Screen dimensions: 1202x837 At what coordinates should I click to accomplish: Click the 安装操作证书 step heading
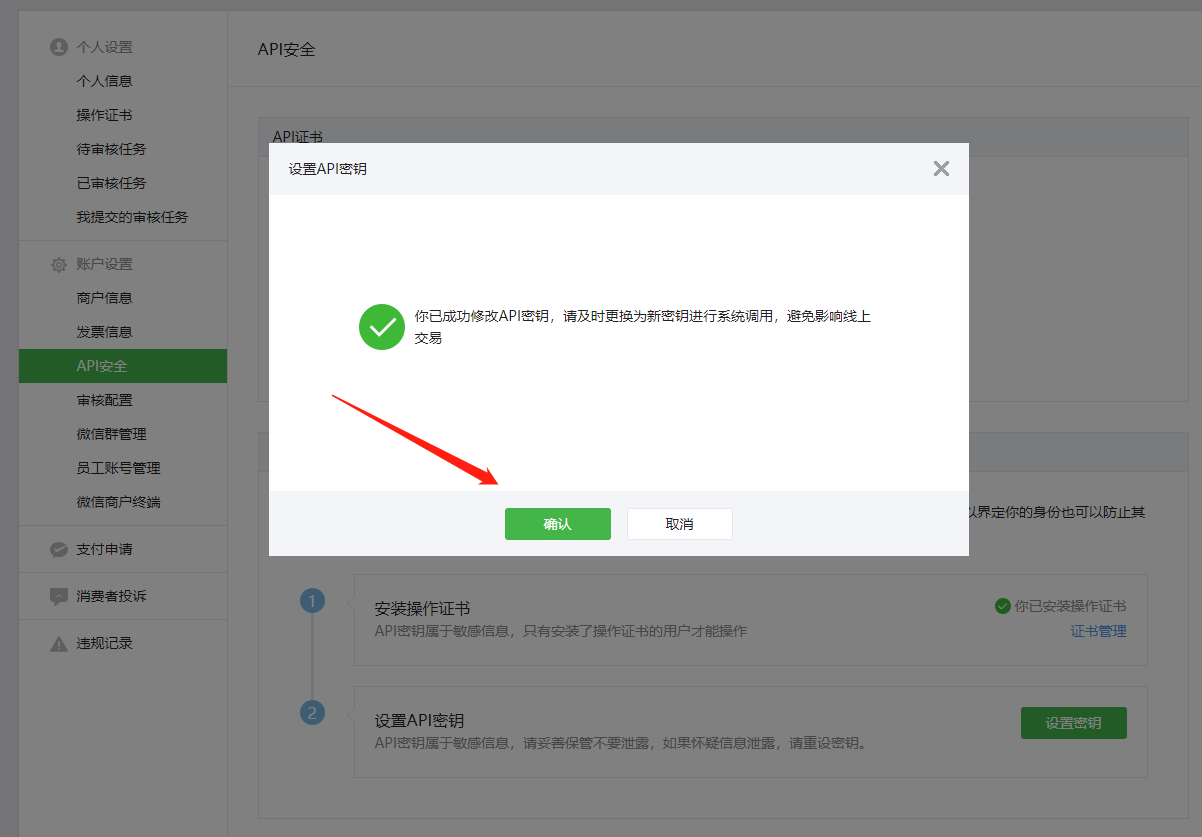(422, 608)
